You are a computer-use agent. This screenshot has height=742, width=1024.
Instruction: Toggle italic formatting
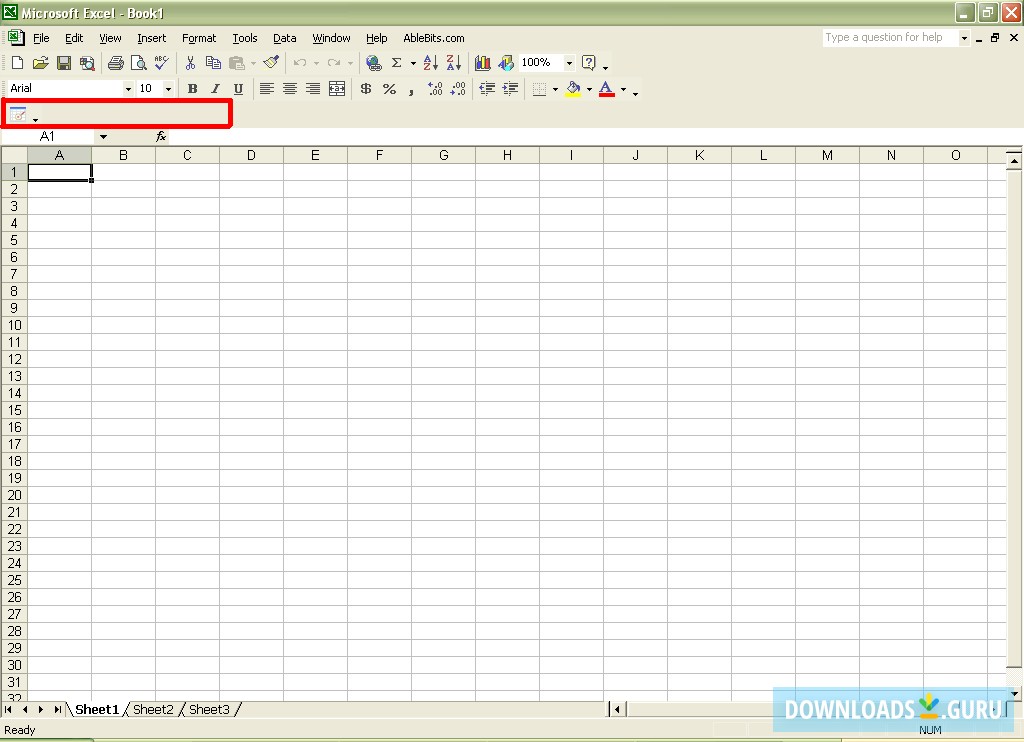[215, 89]
